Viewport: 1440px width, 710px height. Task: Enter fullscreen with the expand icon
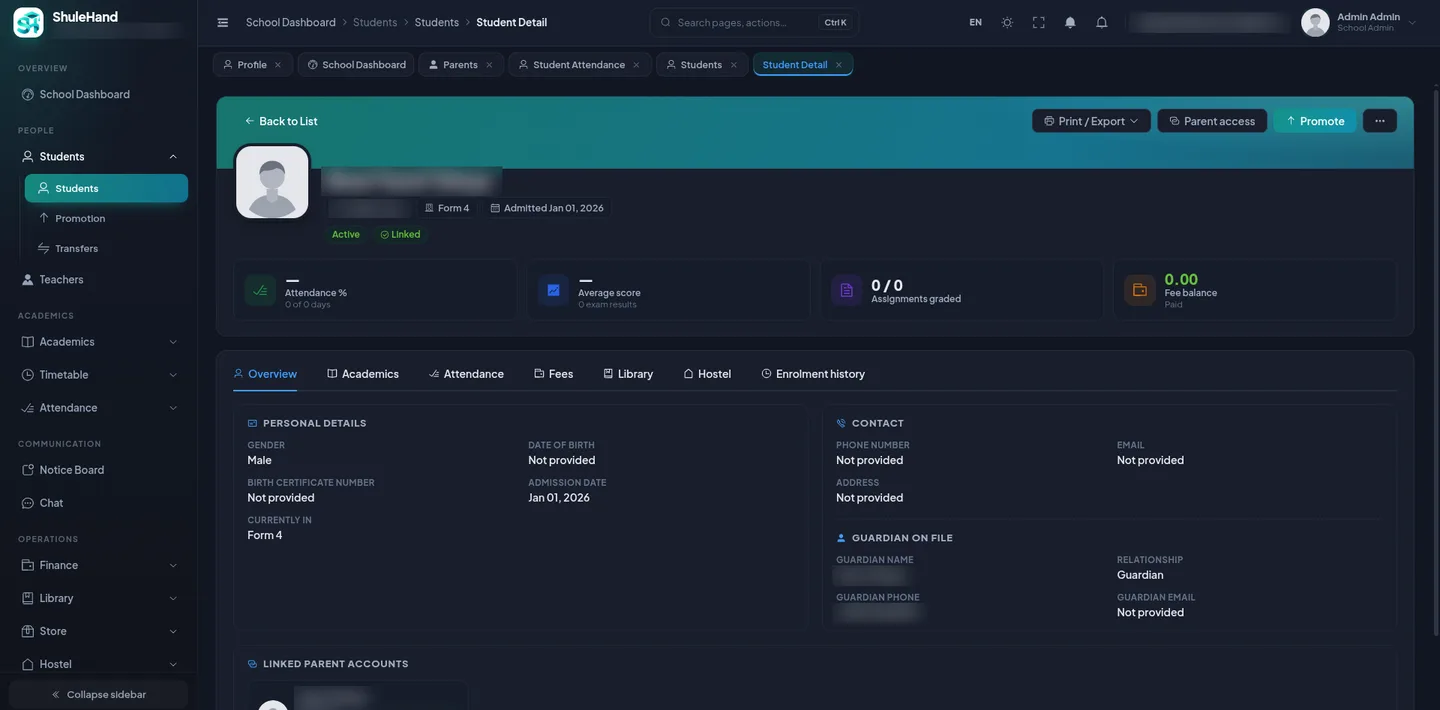coord(1039,22)
